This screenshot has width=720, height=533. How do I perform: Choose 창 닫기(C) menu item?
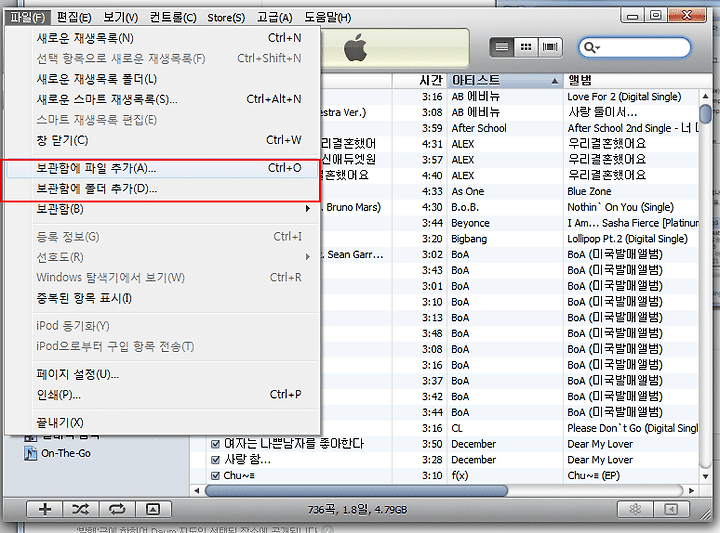pyautogui.click(x=163, y=140)
